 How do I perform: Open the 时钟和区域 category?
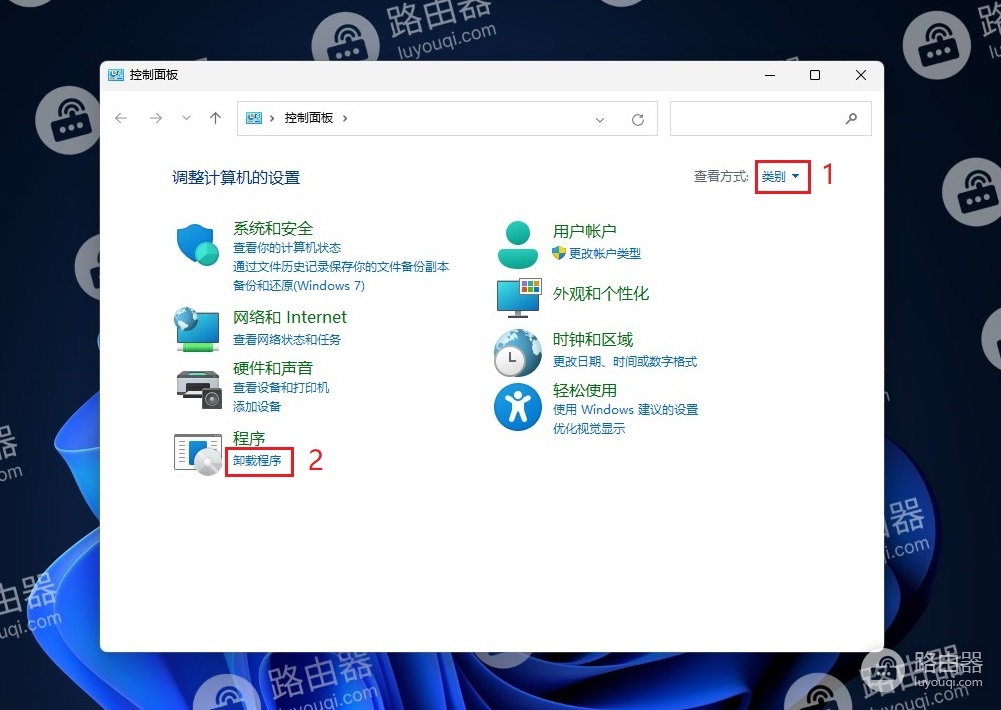[x=592, y=340]
